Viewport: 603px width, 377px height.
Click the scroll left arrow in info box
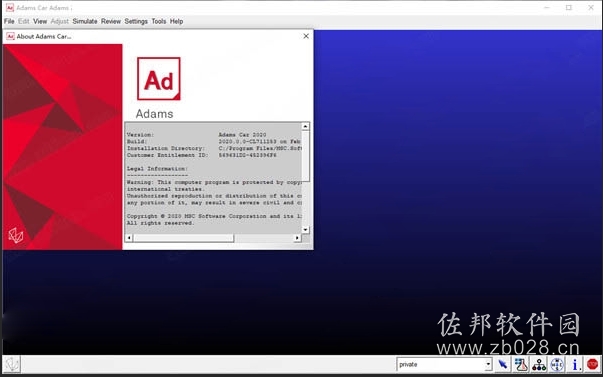coord(129,238)
